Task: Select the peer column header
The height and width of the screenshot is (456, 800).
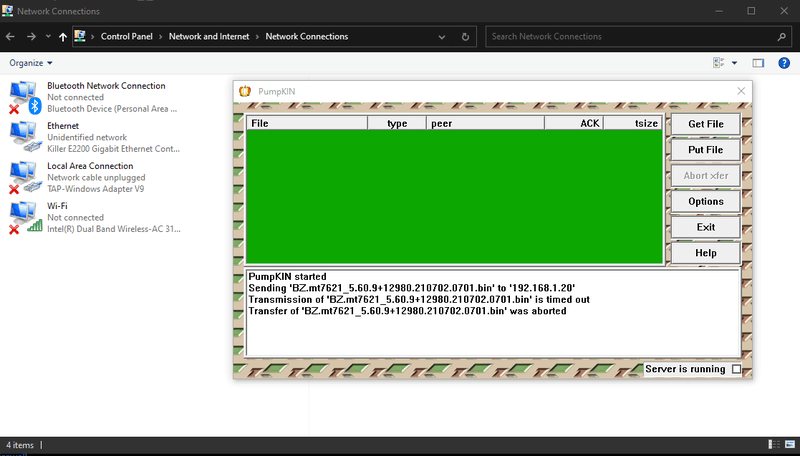Action: pyautogui.click(x=485, y=123)
